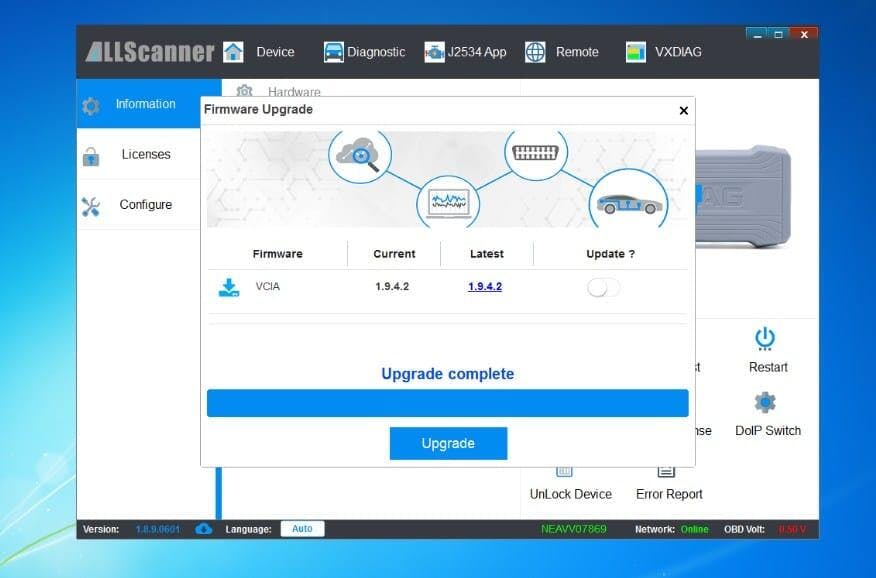Image resolution: width=876 pixels, height=578 pixels.
Task: Click the VXDIAG device image
Action: pyautogui.click(x=743, y=197)
